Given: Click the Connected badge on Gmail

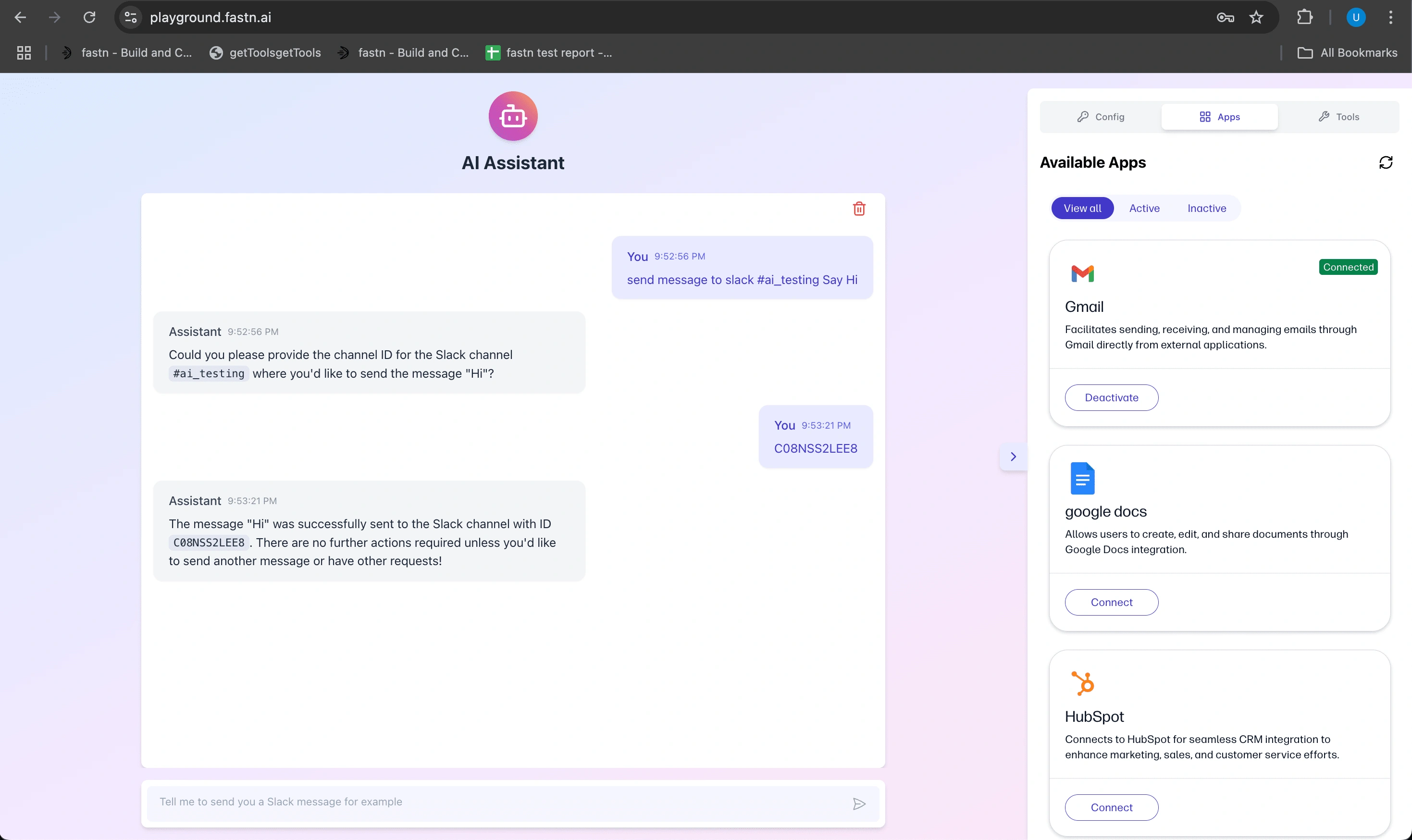Looking at the screenshot, I should [x=1348, y=267].
